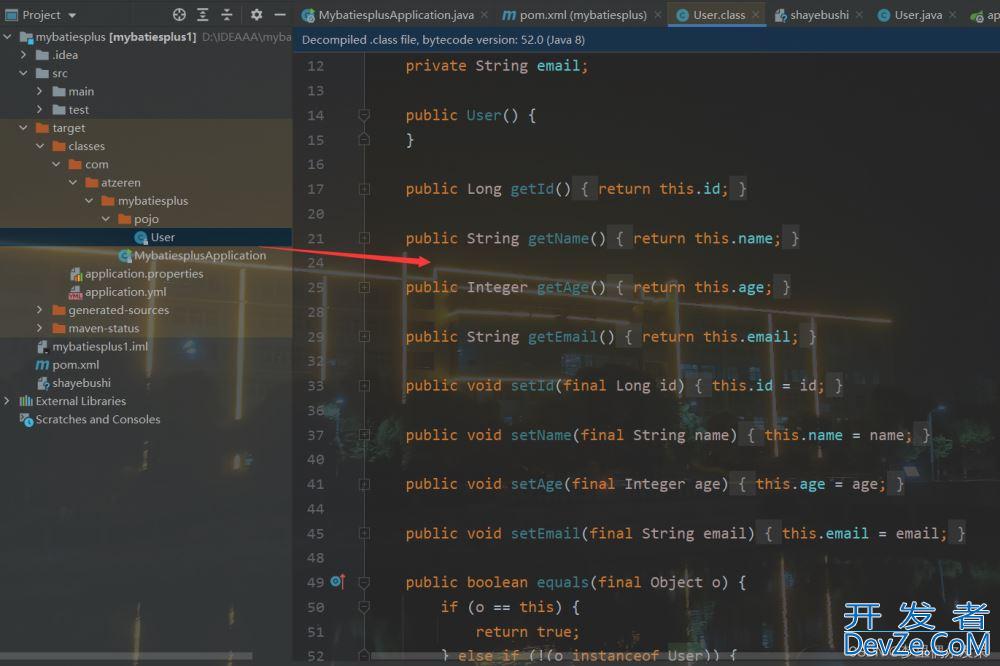The height and width of the screenshot is (666, 1000).
Task: Click the private String email field declaration
Action: [x=497, y=66]
